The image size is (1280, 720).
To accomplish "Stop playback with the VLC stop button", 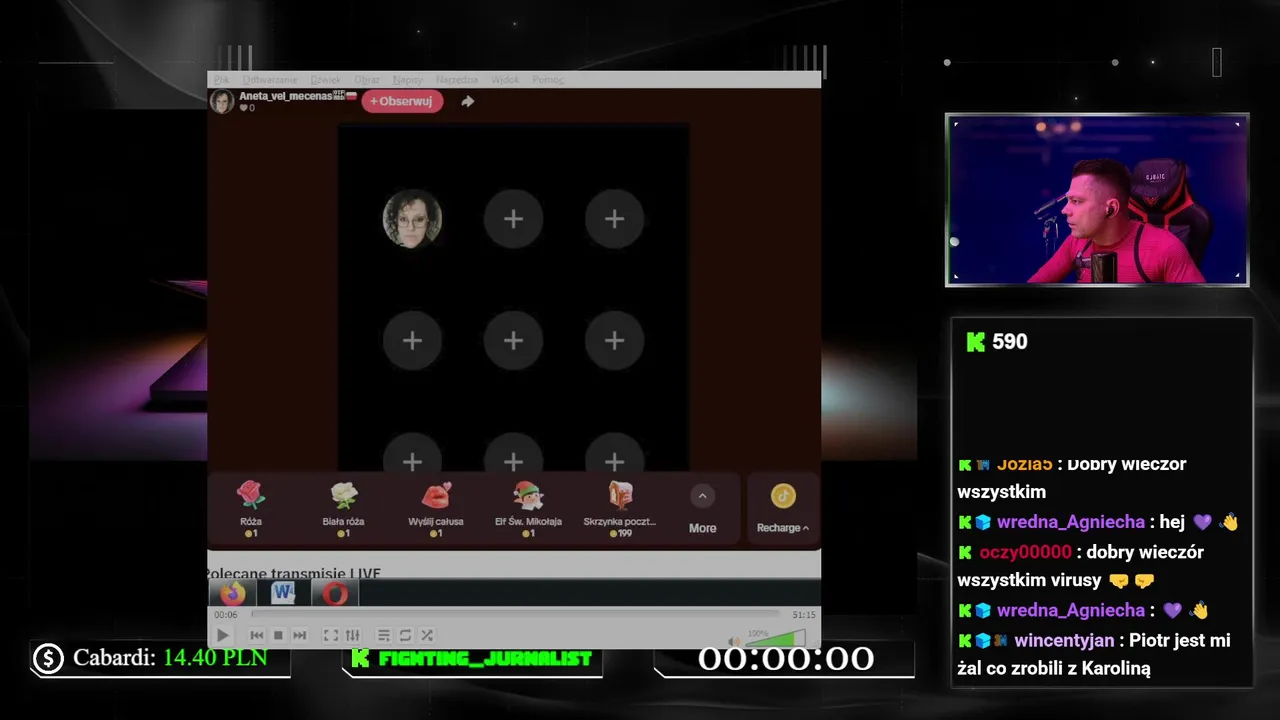I will (278, 635).
